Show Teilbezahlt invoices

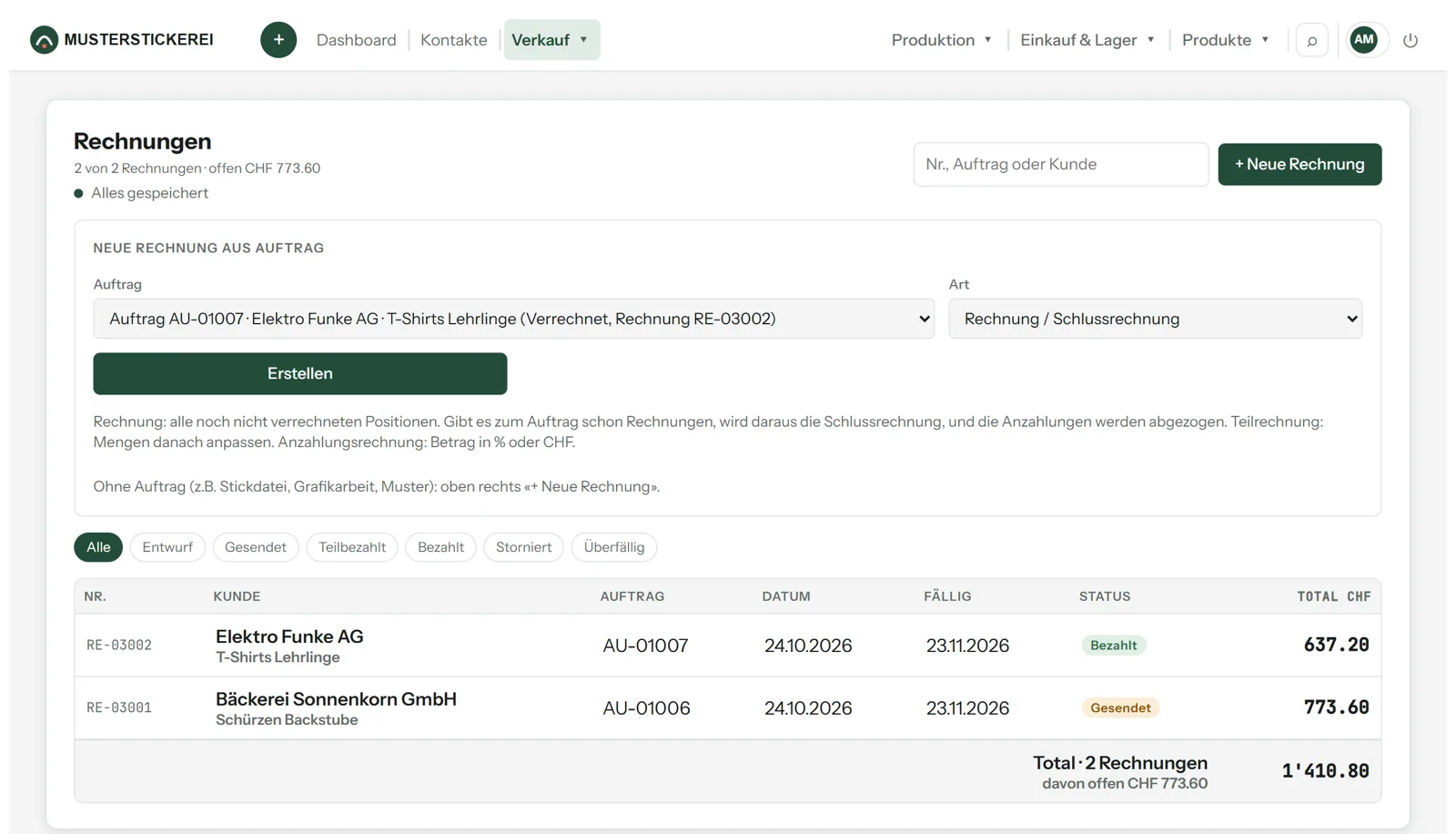[x=352, y=547]
